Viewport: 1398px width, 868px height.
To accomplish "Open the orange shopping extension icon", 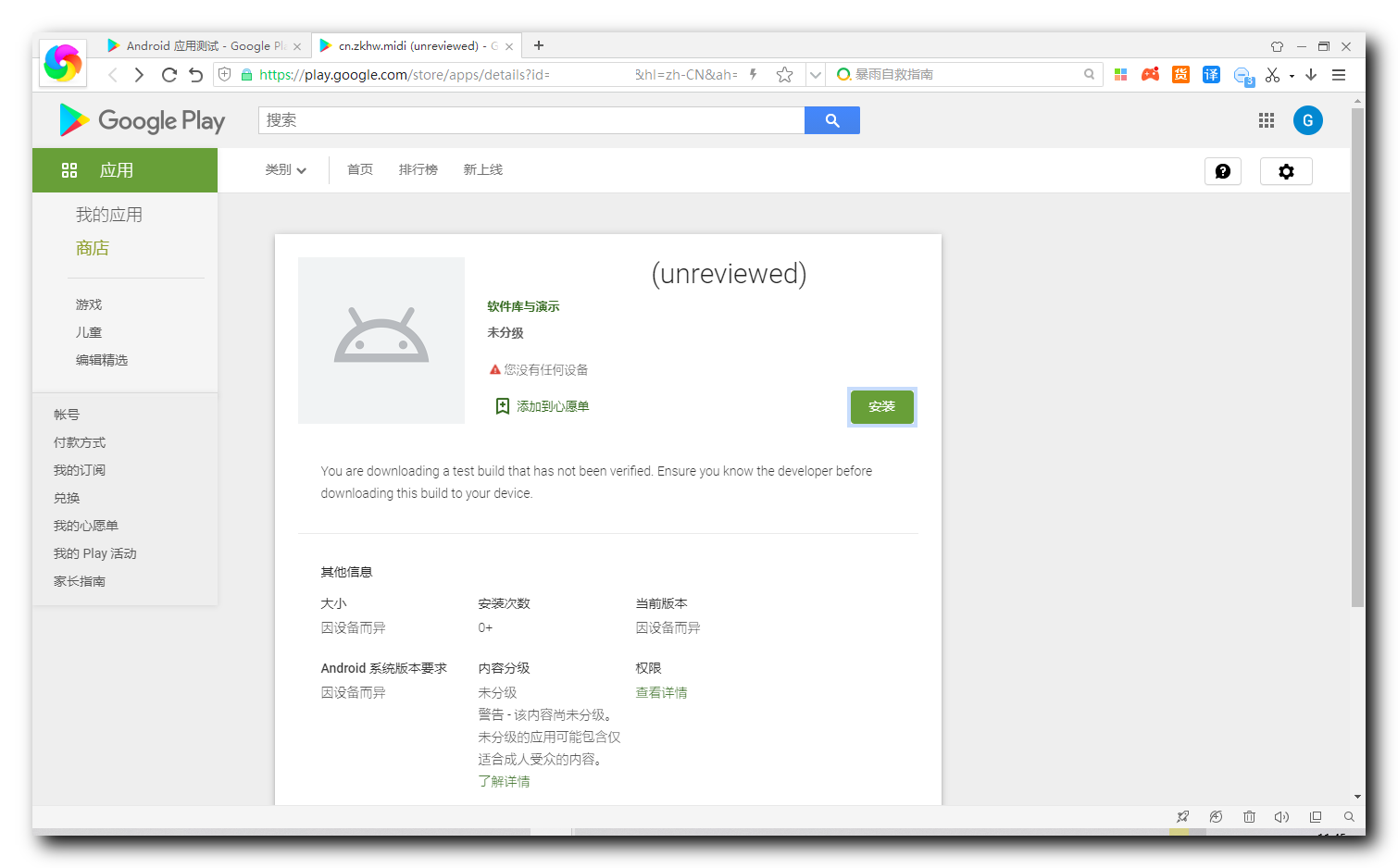I will 1180,75.
